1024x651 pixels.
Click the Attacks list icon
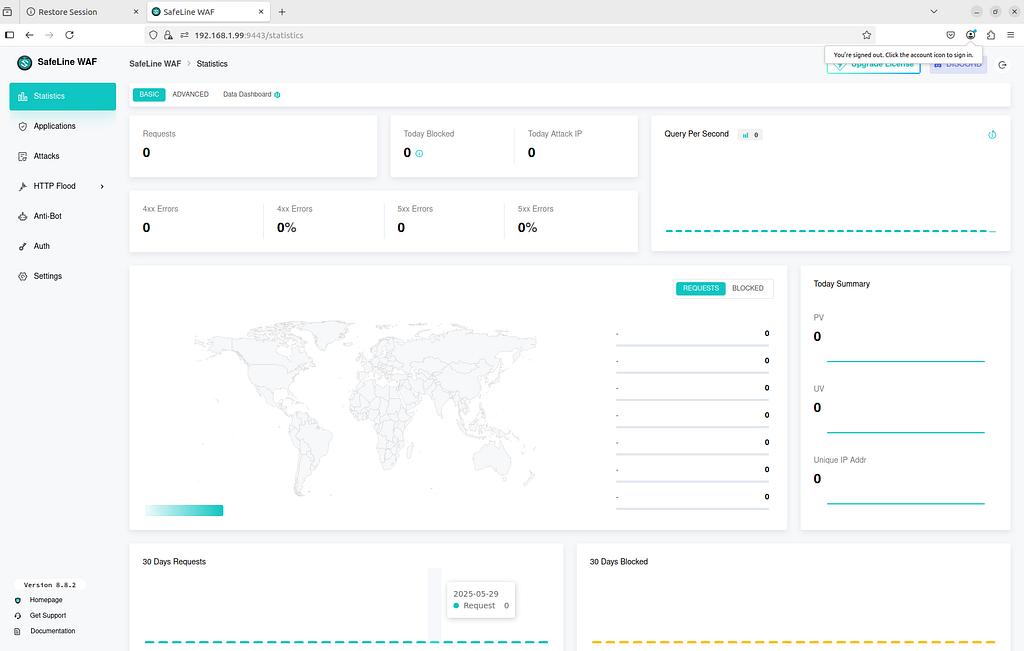point(23,157)
